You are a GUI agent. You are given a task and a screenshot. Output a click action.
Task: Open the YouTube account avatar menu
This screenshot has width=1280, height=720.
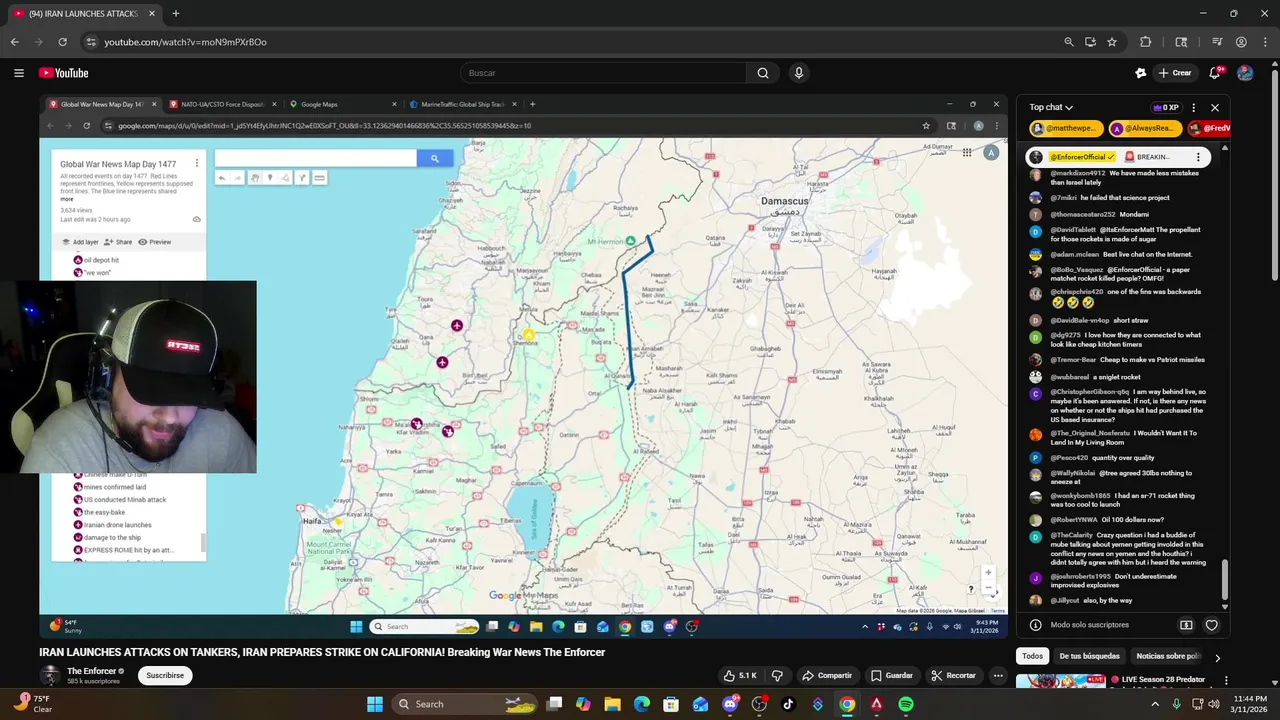pos(1245,73)
